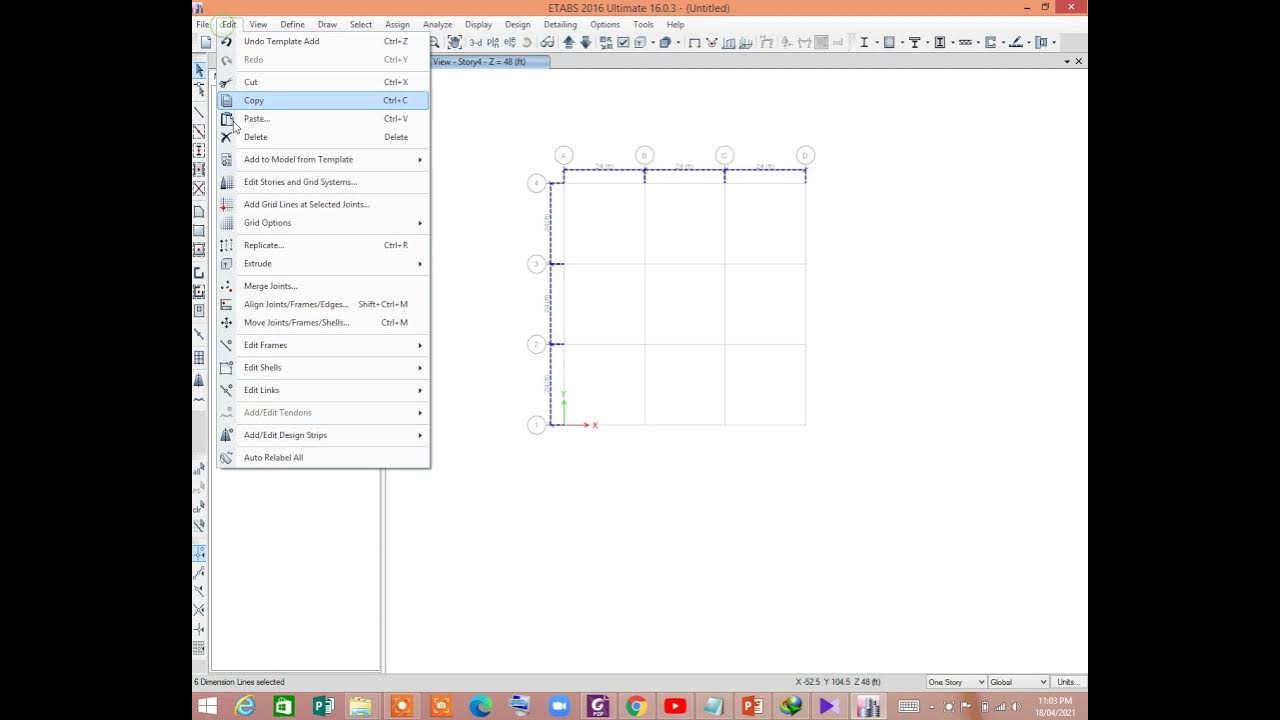Click grid bubble A in the plan
The height and width of the screenshot is (720, 1280).
564,155
